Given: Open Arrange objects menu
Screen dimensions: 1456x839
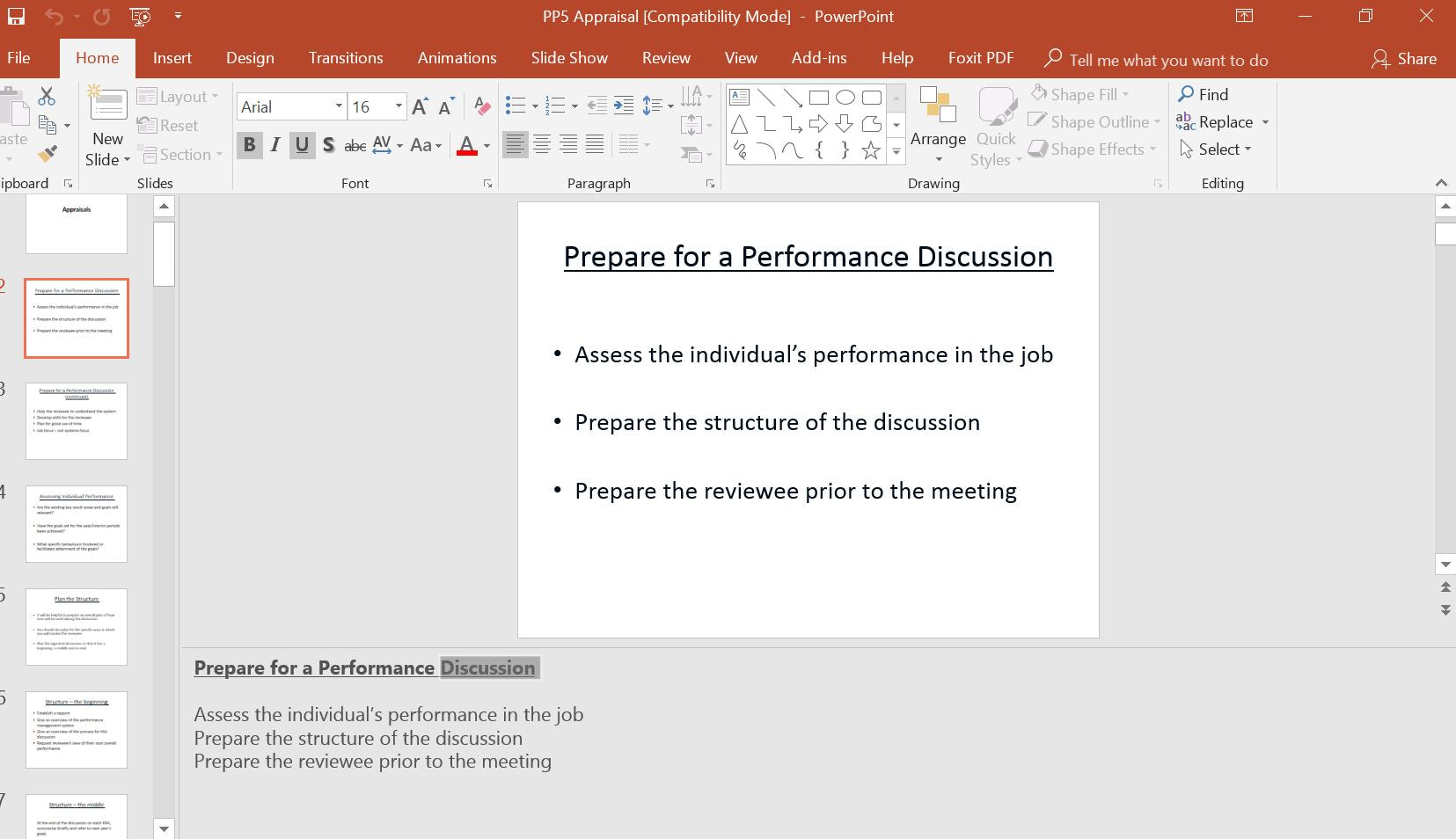Looking at the screenshot, I should coord(938,126).
